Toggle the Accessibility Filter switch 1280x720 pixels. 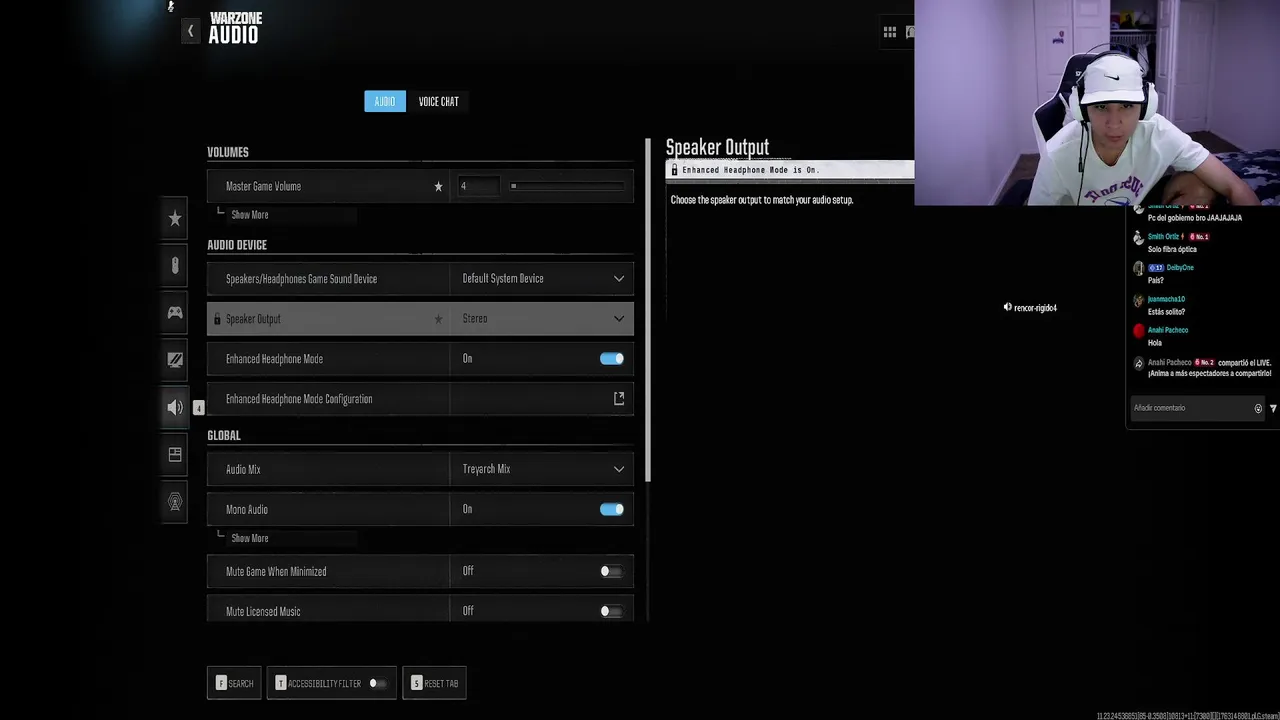pos(377,683)
